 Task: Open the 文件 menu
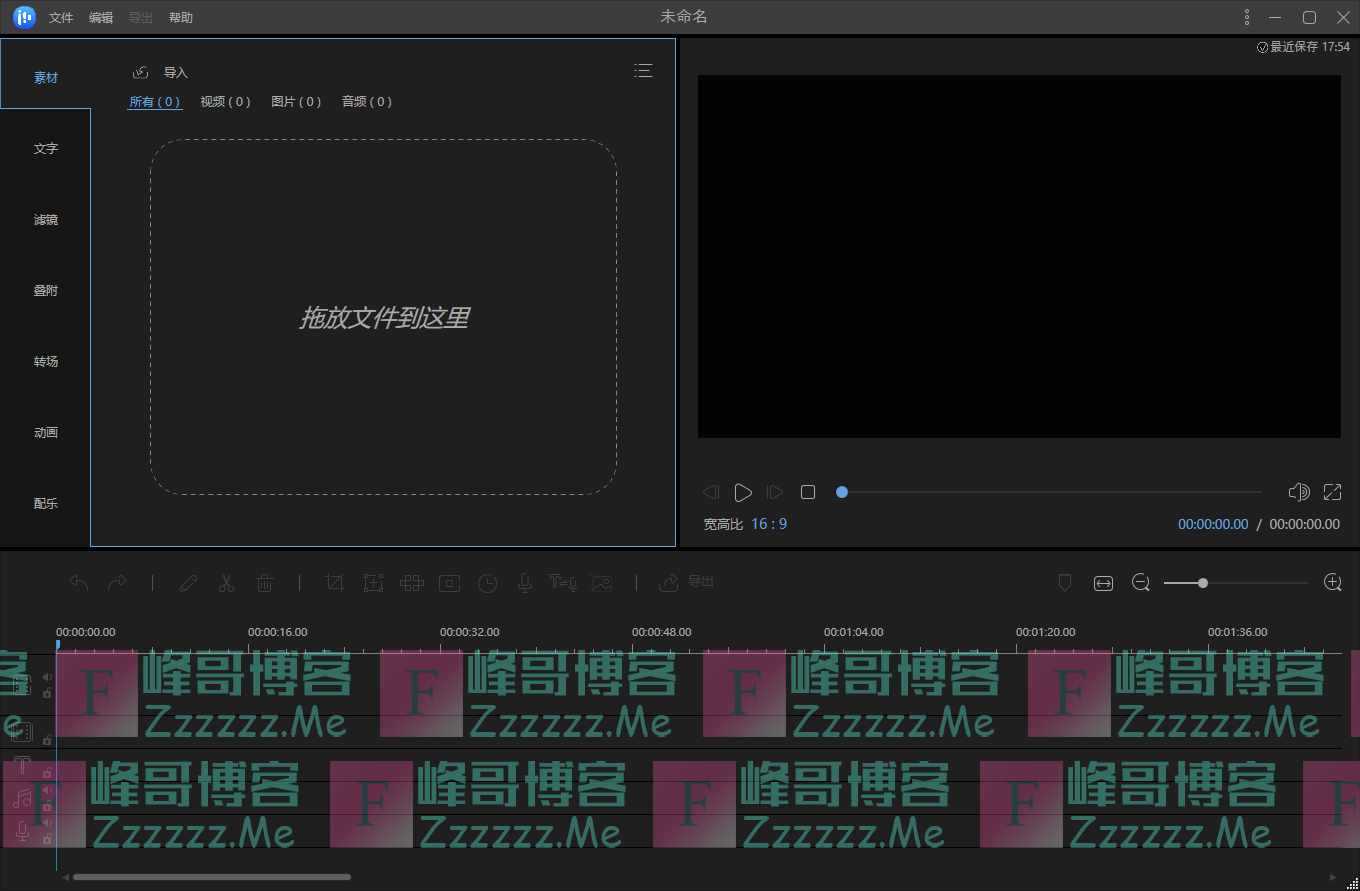click(x=61, y=18)
